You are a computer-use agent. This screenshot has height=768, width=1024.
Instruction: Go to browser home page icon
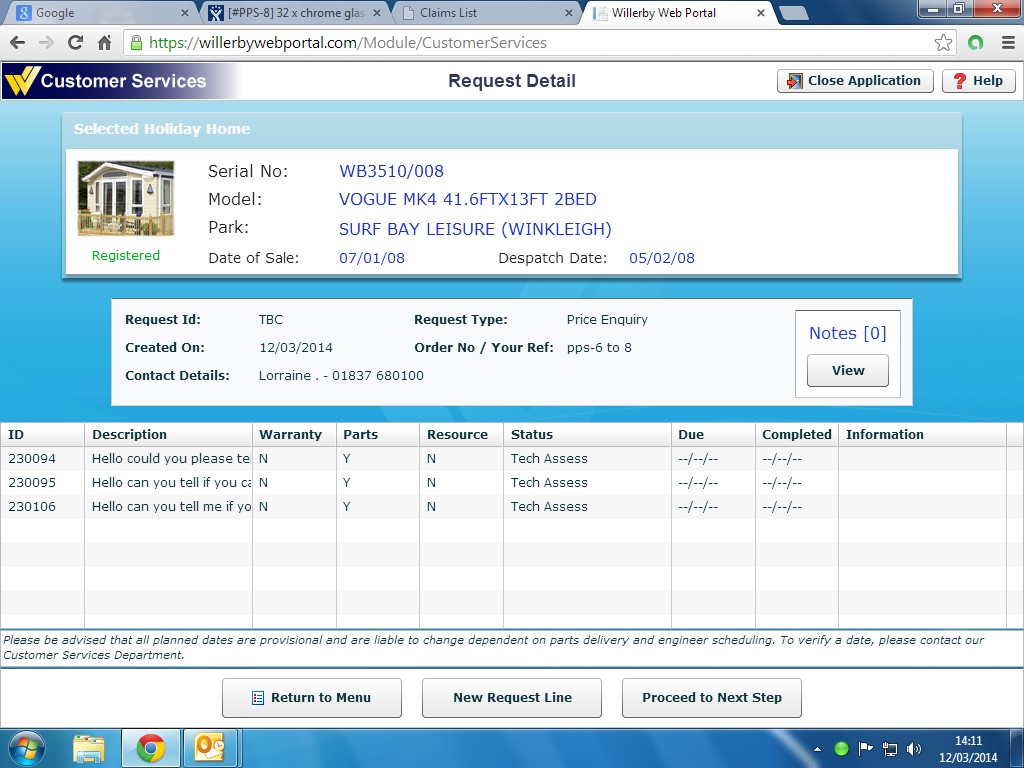coord(104,43)
